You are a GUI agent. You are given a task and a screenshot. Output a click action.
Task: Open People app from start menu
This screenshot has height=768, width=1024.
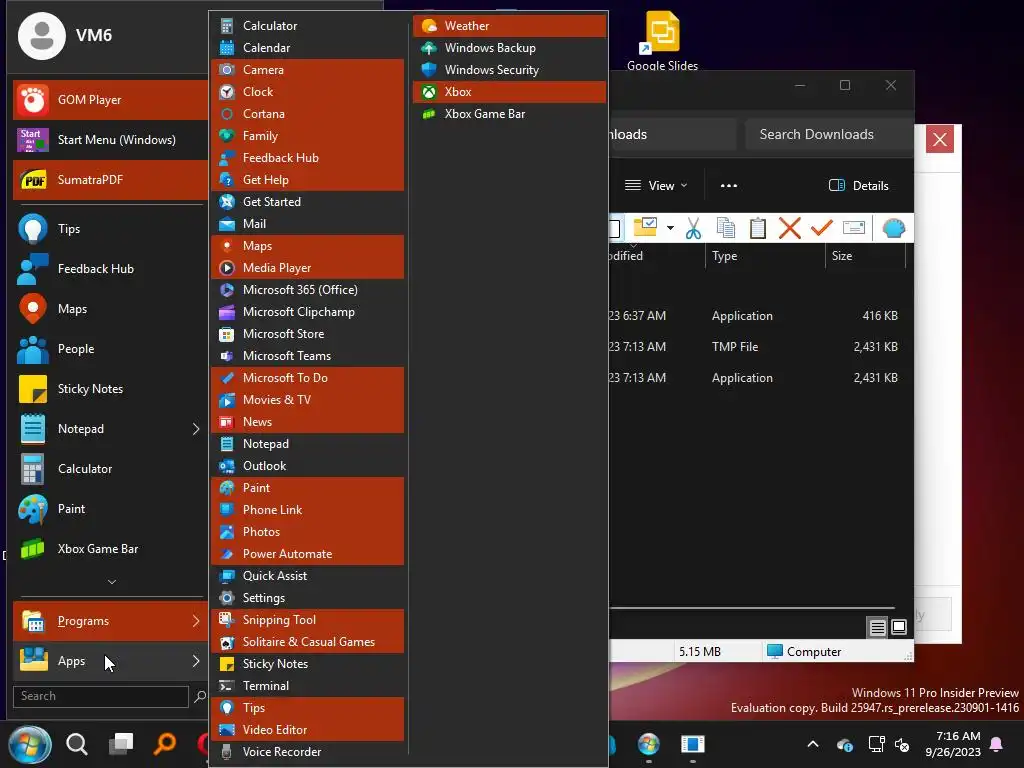[110, 349]
